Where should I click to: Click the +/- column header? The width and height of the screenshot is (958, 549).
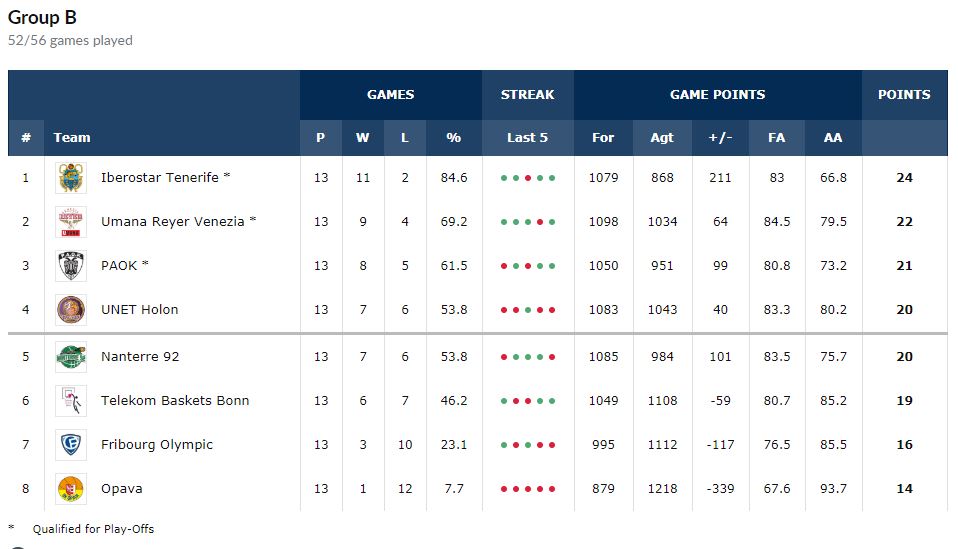720,138
